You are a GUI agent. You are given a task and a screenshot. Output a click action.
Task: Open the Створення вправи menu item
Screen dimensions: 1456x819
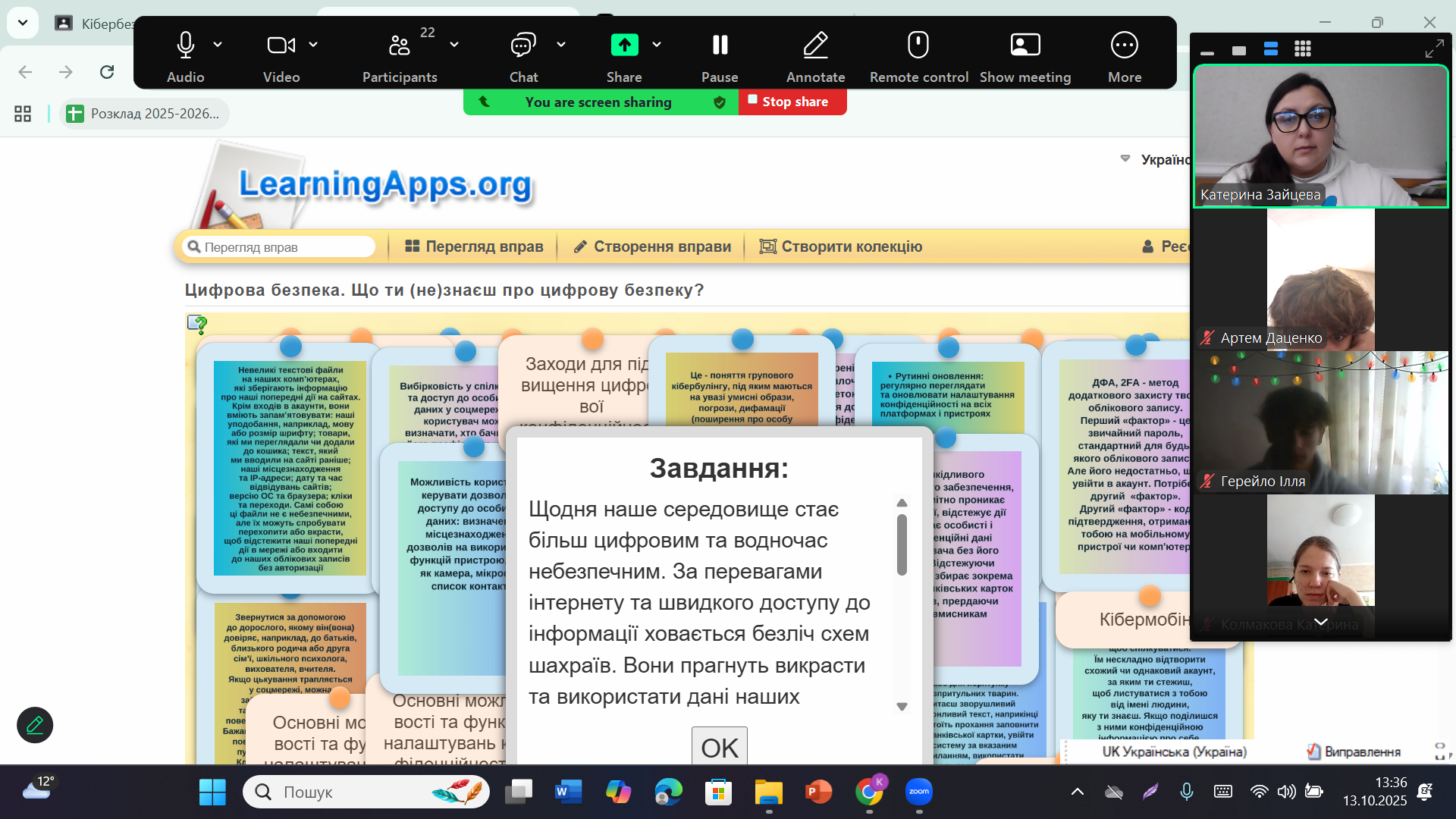click(x=652, y=246)
